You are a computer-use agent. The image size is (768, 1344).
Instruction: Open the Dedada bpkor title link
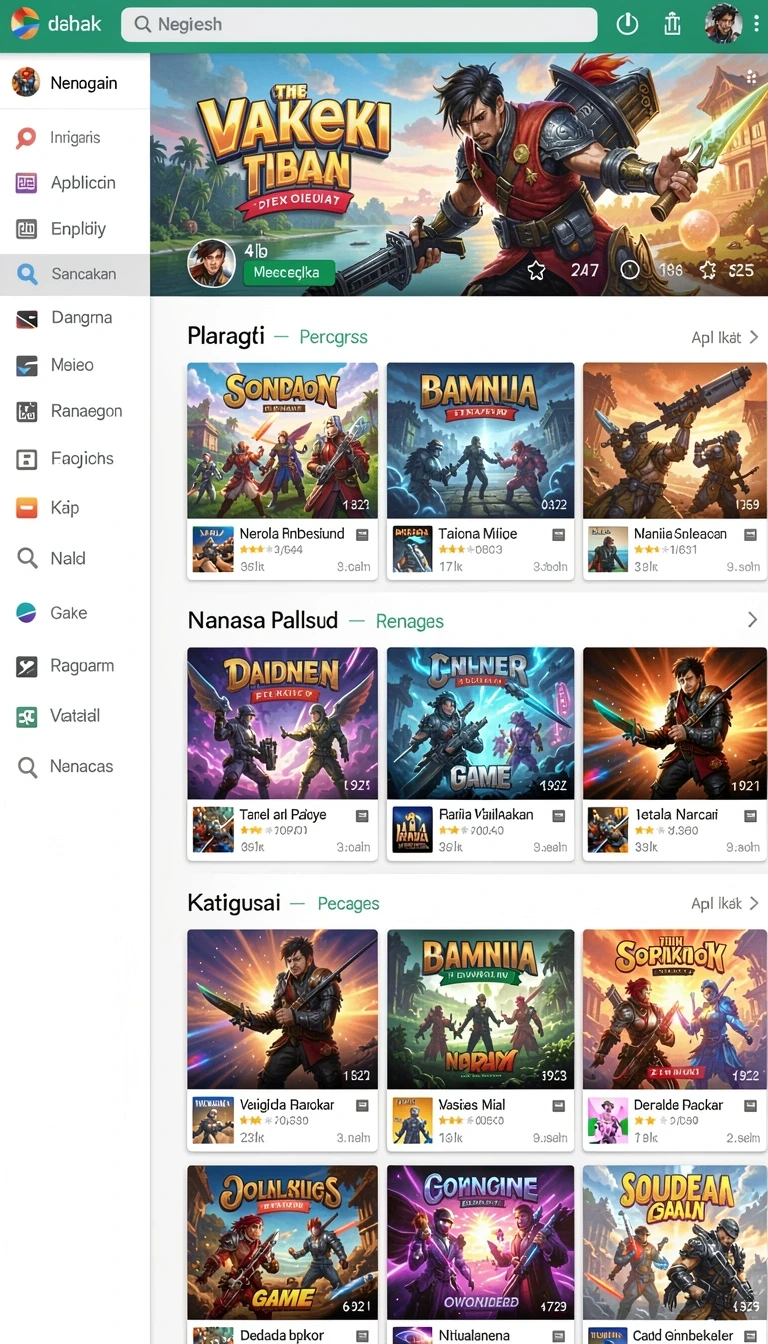tap(281, 1335)
